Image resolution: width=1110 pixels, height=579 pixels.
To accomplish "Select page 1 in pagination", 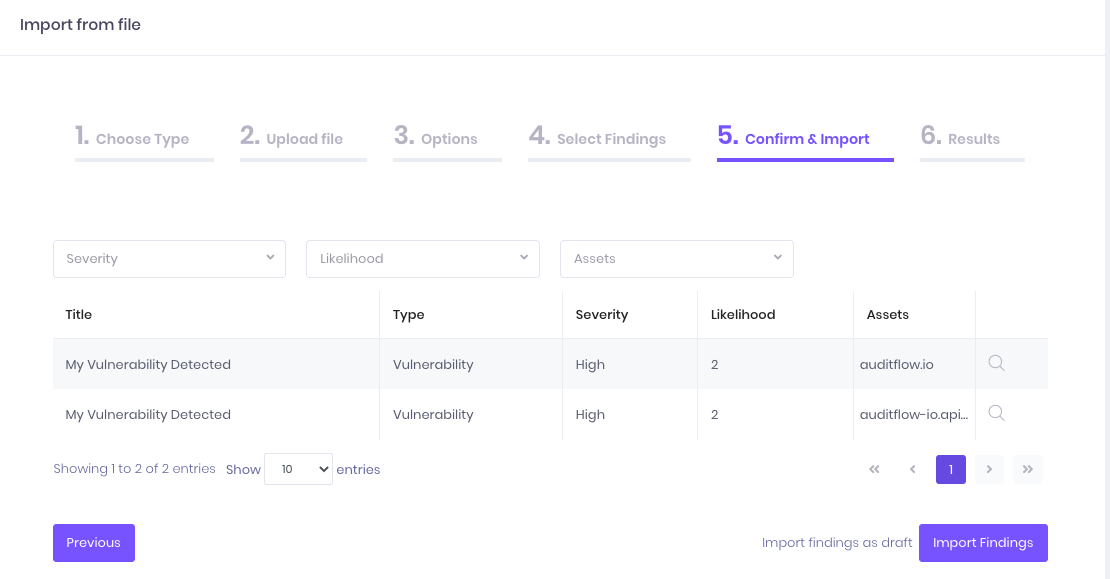I will pyautogui.click(x=951, y=469).
